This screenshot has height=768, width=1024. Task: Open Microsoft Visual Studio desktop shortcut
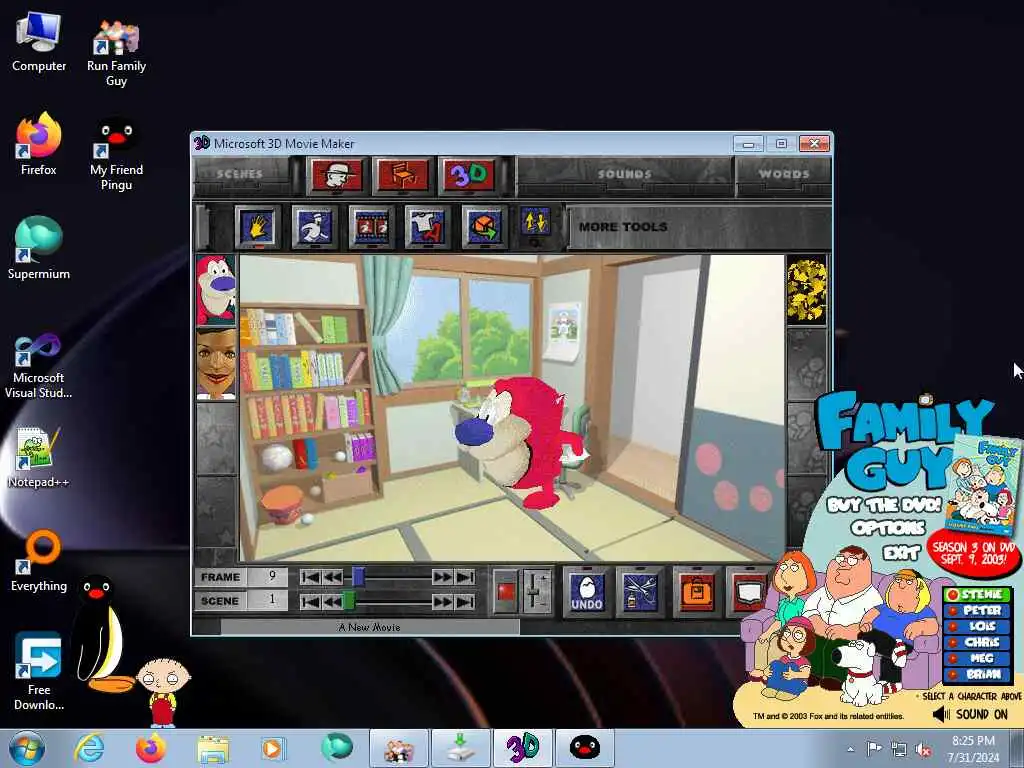click(39, 366)
